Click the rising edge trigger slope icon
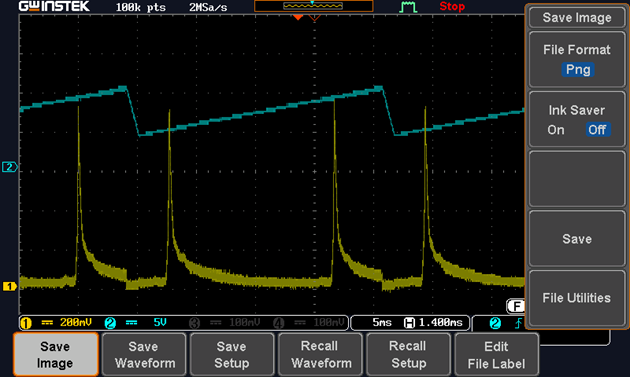Screen dimensions: 630x377 click(519, 323)
